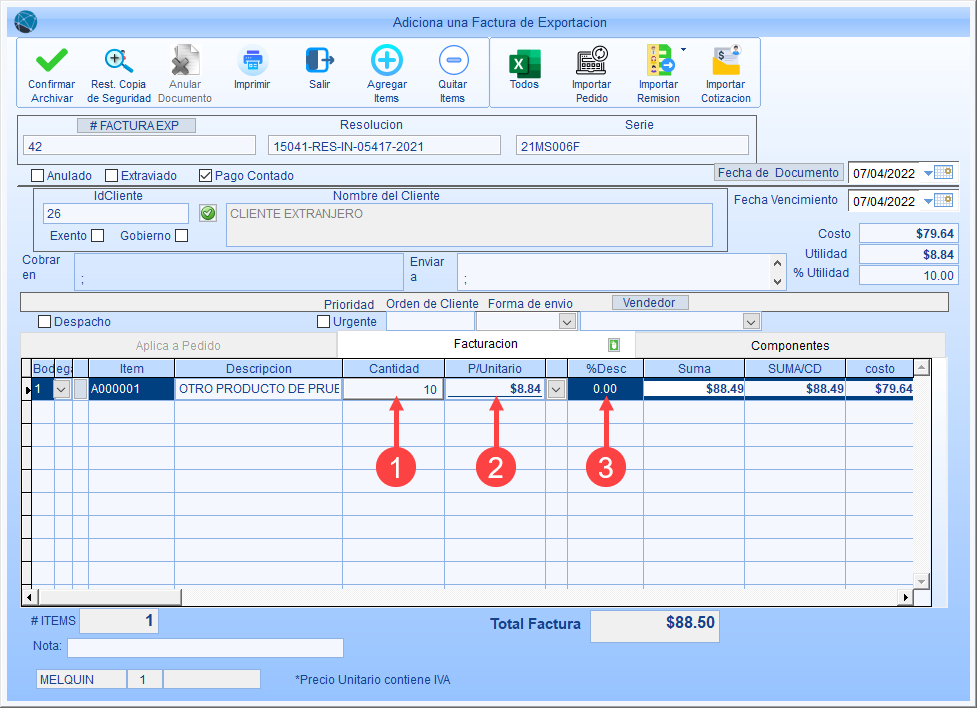Screen dimensions: 977x708
Task: Click the Cobrar en text box
Action: pyautogui.click(x=239, y=272)
